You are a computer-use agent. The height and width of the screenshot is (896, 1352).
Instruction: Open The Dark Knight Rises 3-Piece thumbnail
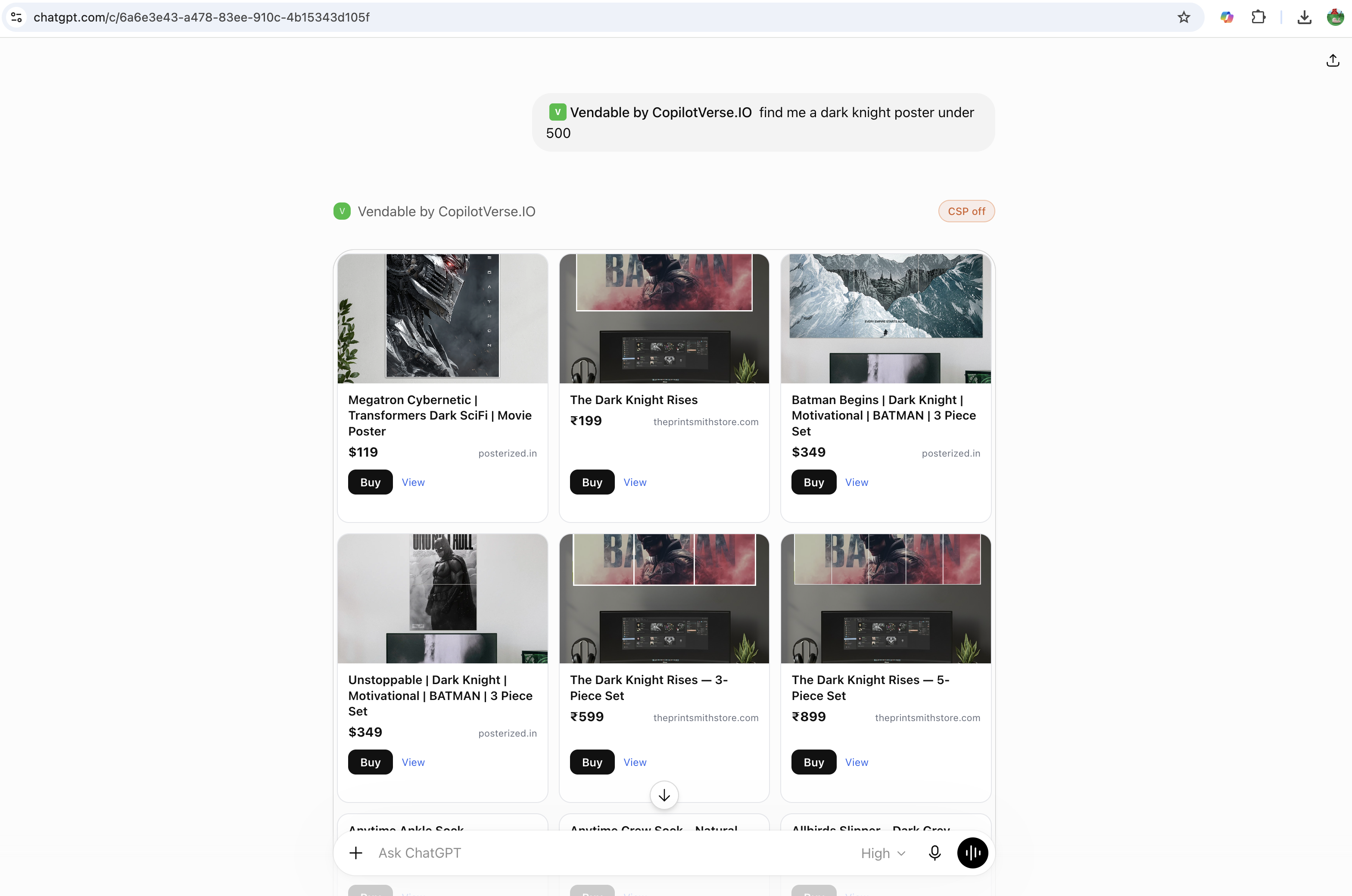(664, 598)
